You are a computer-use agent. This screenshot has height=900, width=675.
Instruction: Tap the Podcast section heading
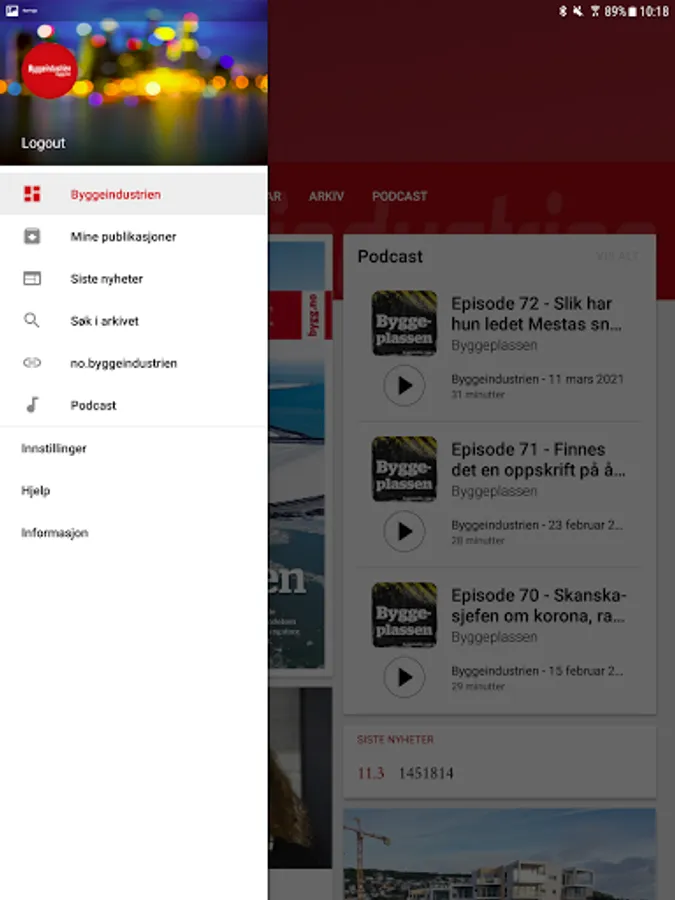coord(390,256)
